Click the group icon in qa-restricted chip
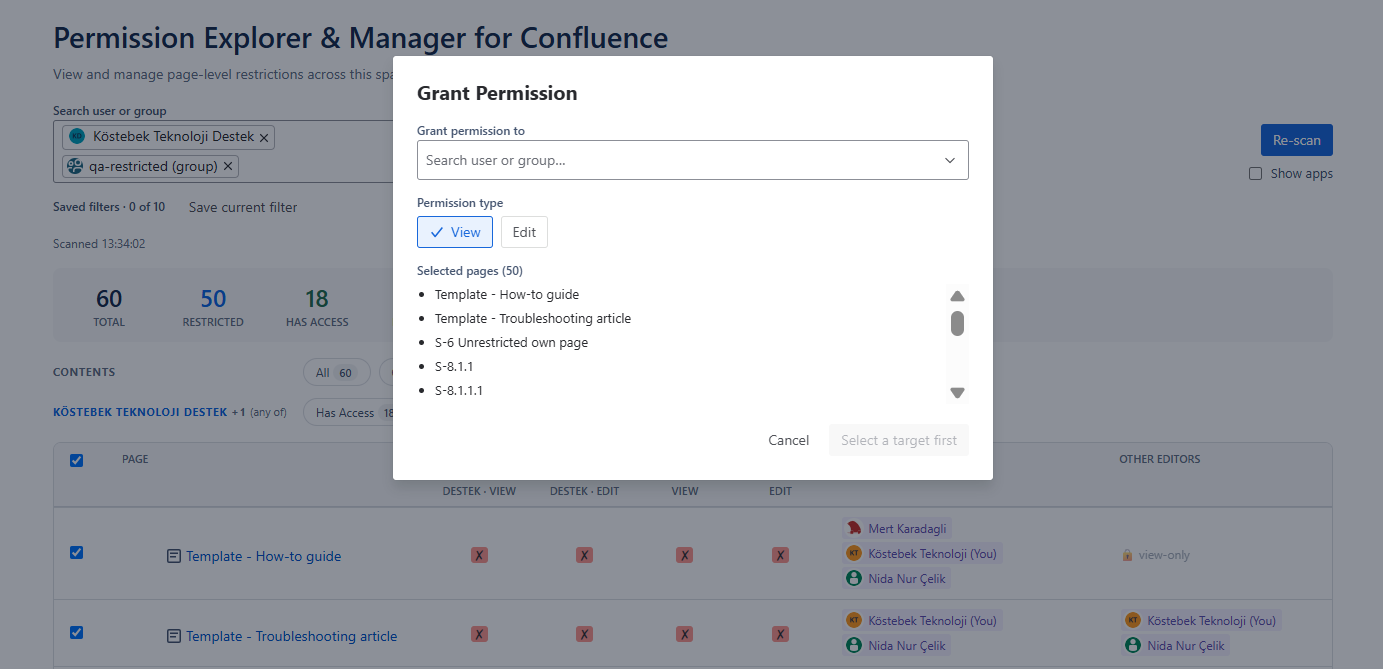1383x669 pixels. [75, 166]
